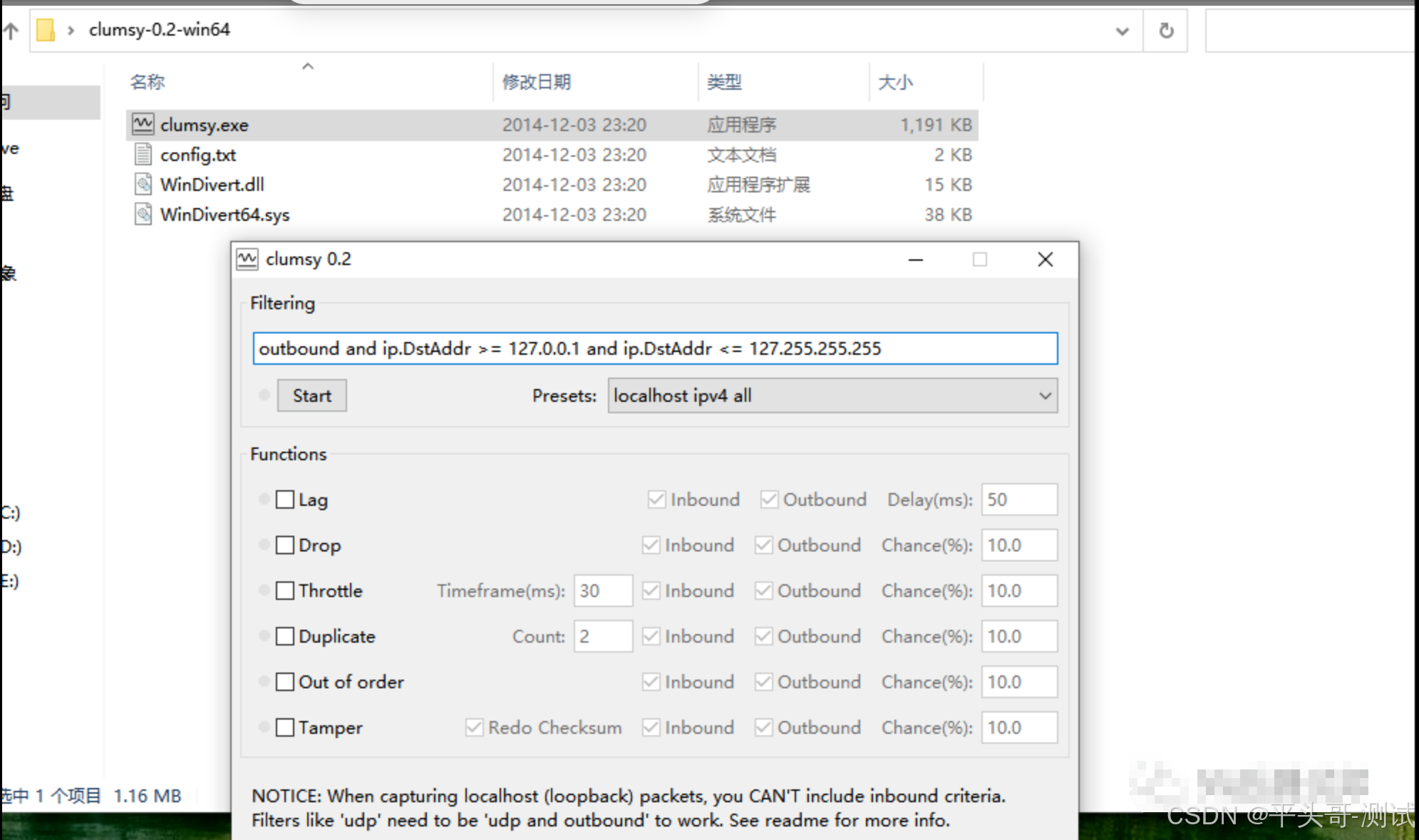
Task: Click the 修改日期 column header
Action: click(536, 82)
